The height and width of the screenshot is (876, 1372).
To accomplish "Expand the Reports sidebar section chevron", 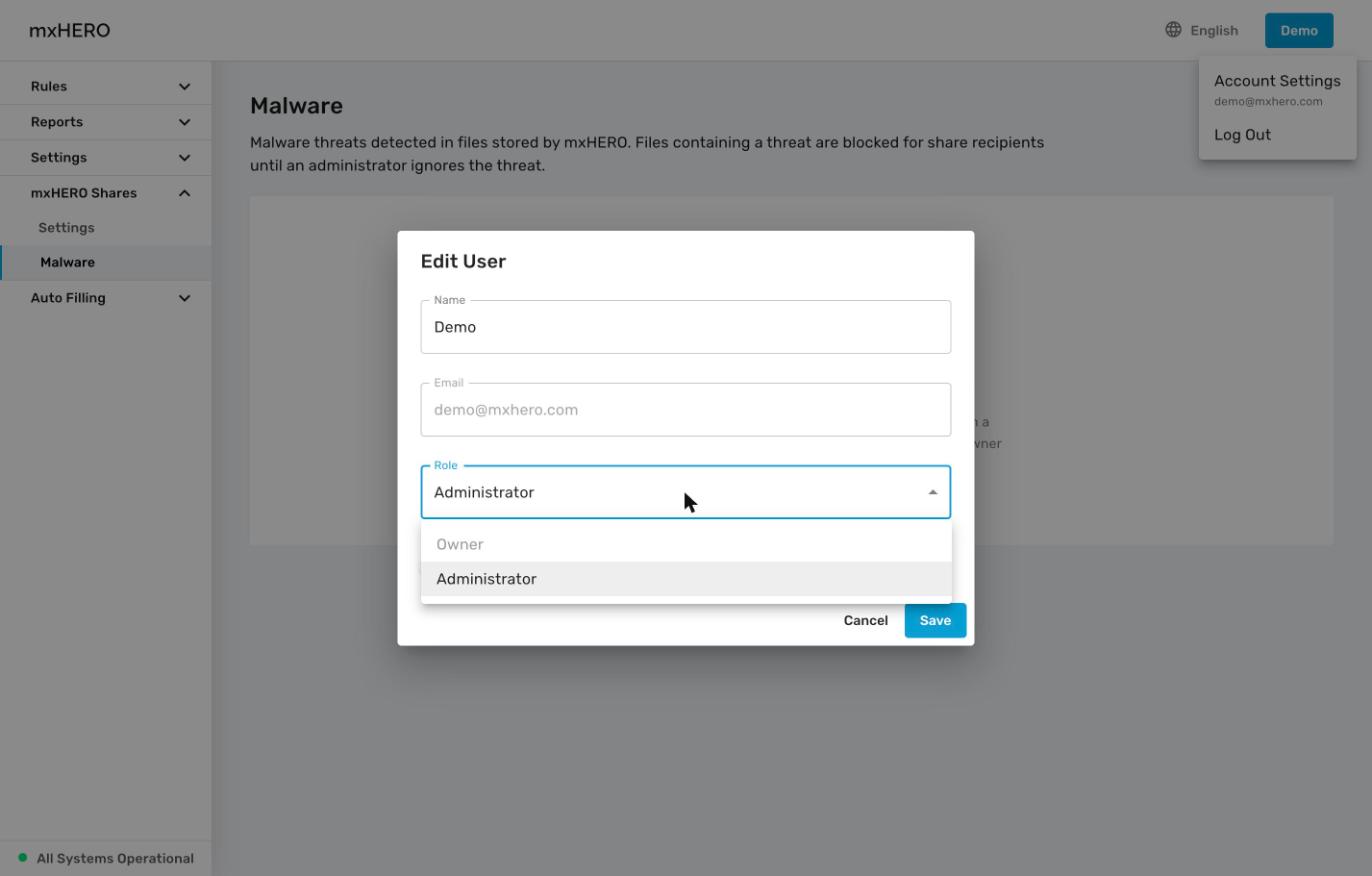I will coord(184,122).
